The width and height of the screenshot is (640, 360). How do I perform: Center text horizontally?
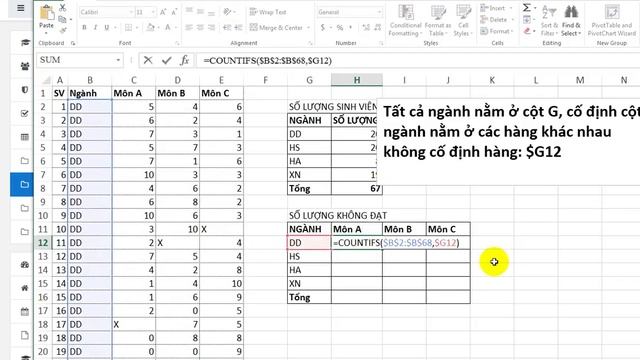click(x=200, y=27)
